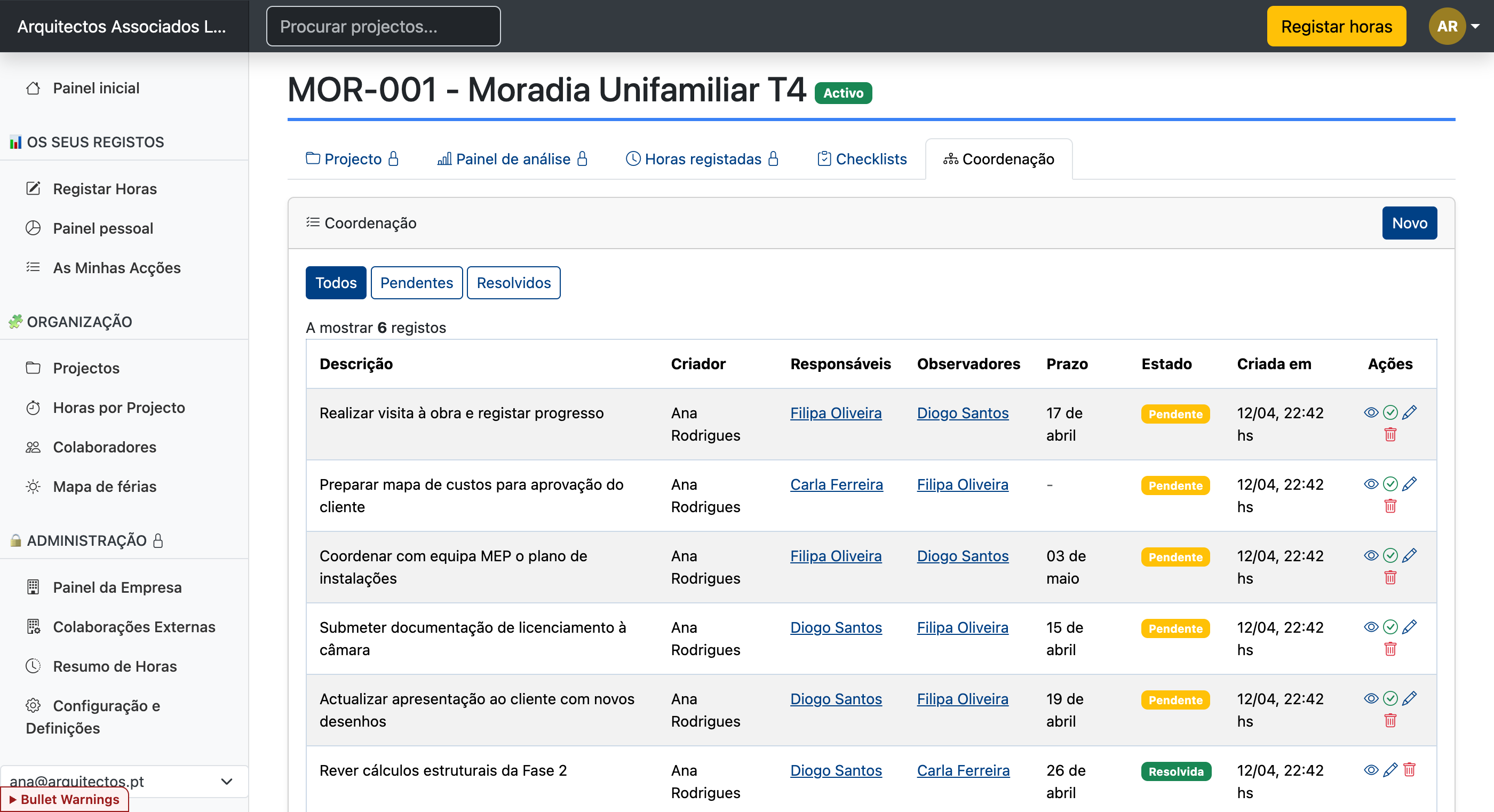Screen dimensions: 1494x812
Task: Switch to the Checklists tab
Action: [862, 159]
